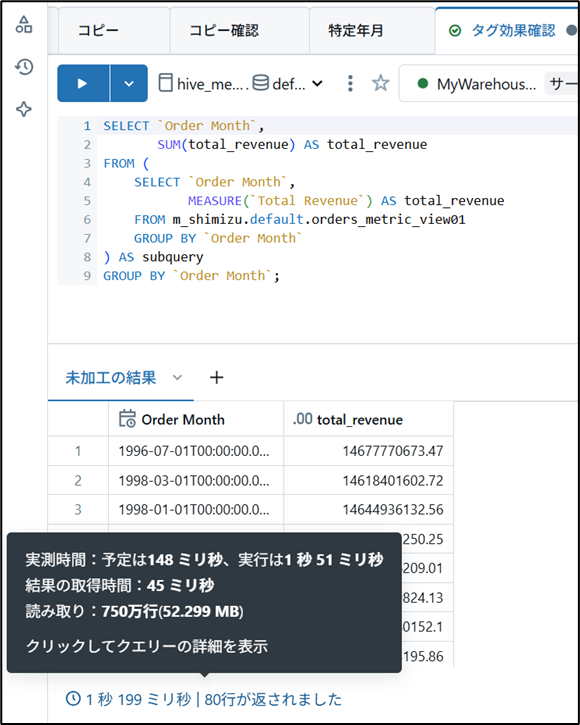
Task: Favorite the query with the star icon
Action: [381, 83]
